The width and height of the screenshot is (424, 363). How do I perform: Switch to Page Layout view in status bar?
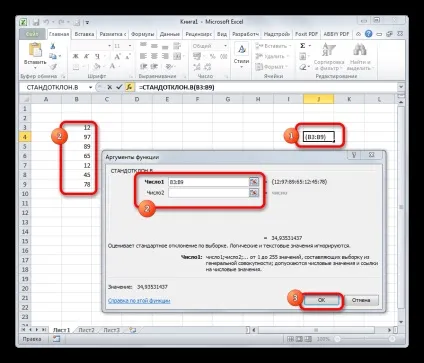(x=299, y=339)
